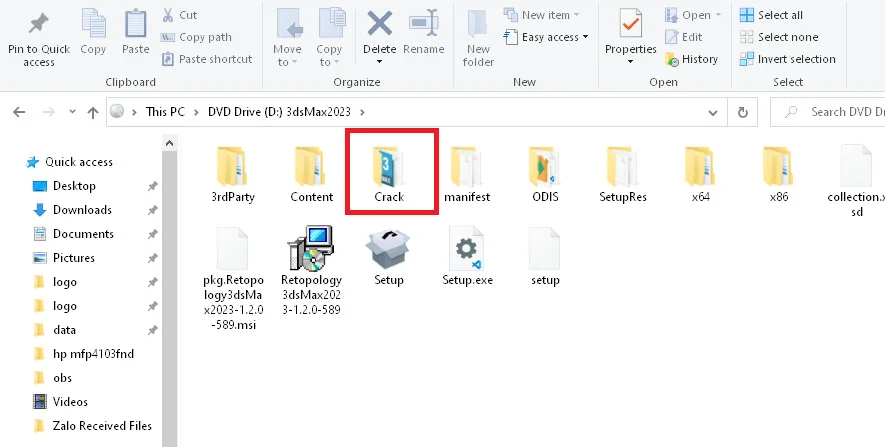Go up one folder level
This screenshot has width=885, height=447.
[x=93, y=112]
